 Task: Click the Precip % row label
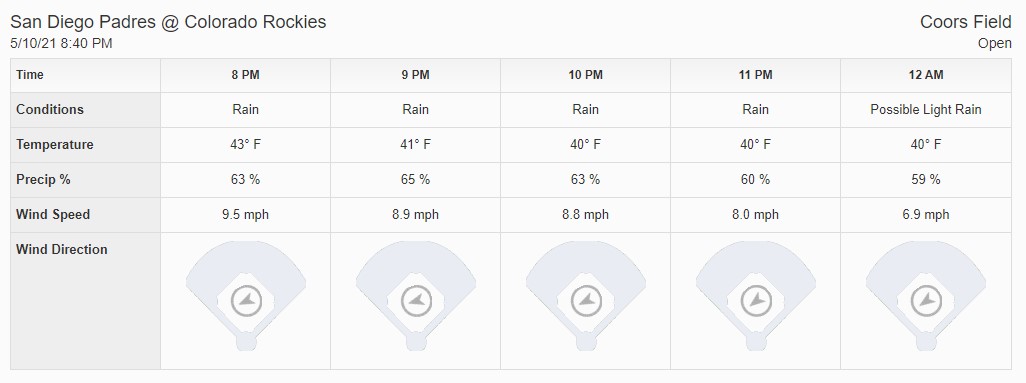tap(43, 179)
